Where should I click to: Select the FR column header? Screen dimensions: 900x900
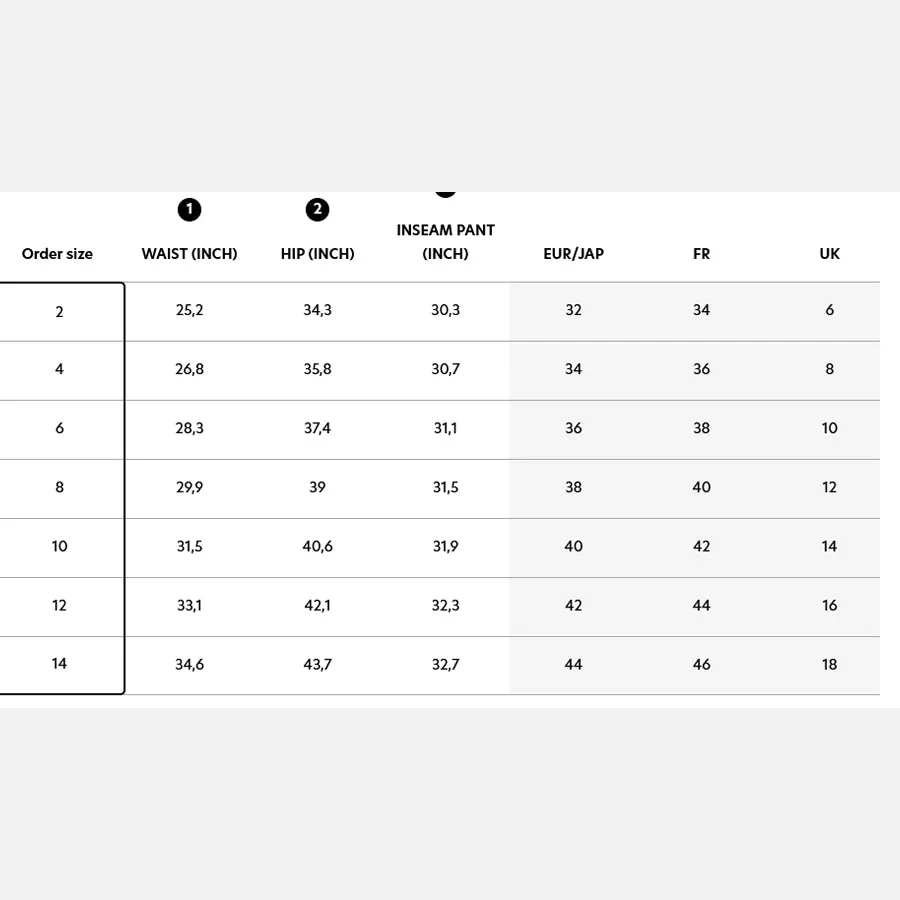pyautogui.click(x=701, y=254)
